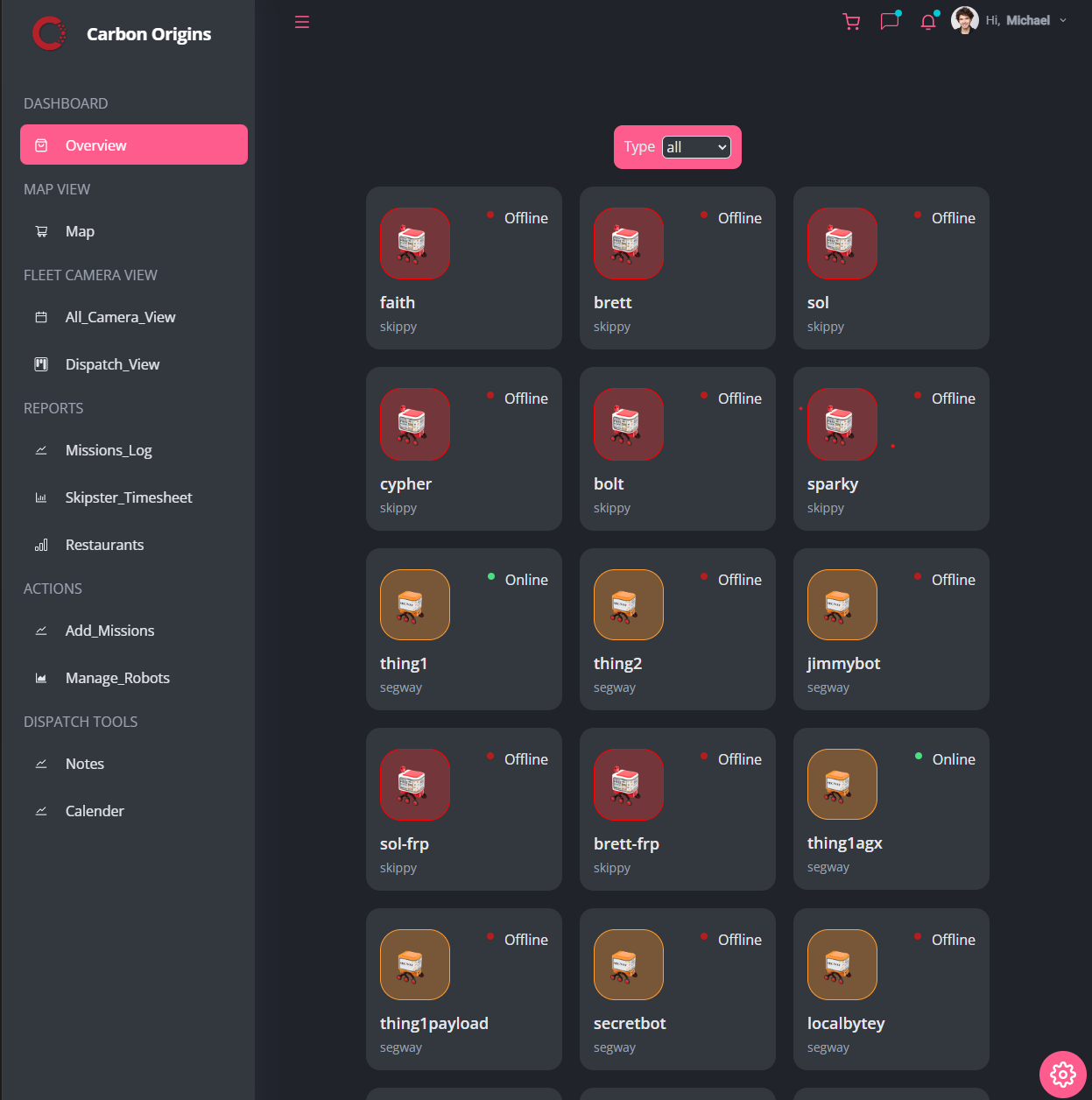
Task: Open the shopping cart icon
Action: (x=851, y=22)
